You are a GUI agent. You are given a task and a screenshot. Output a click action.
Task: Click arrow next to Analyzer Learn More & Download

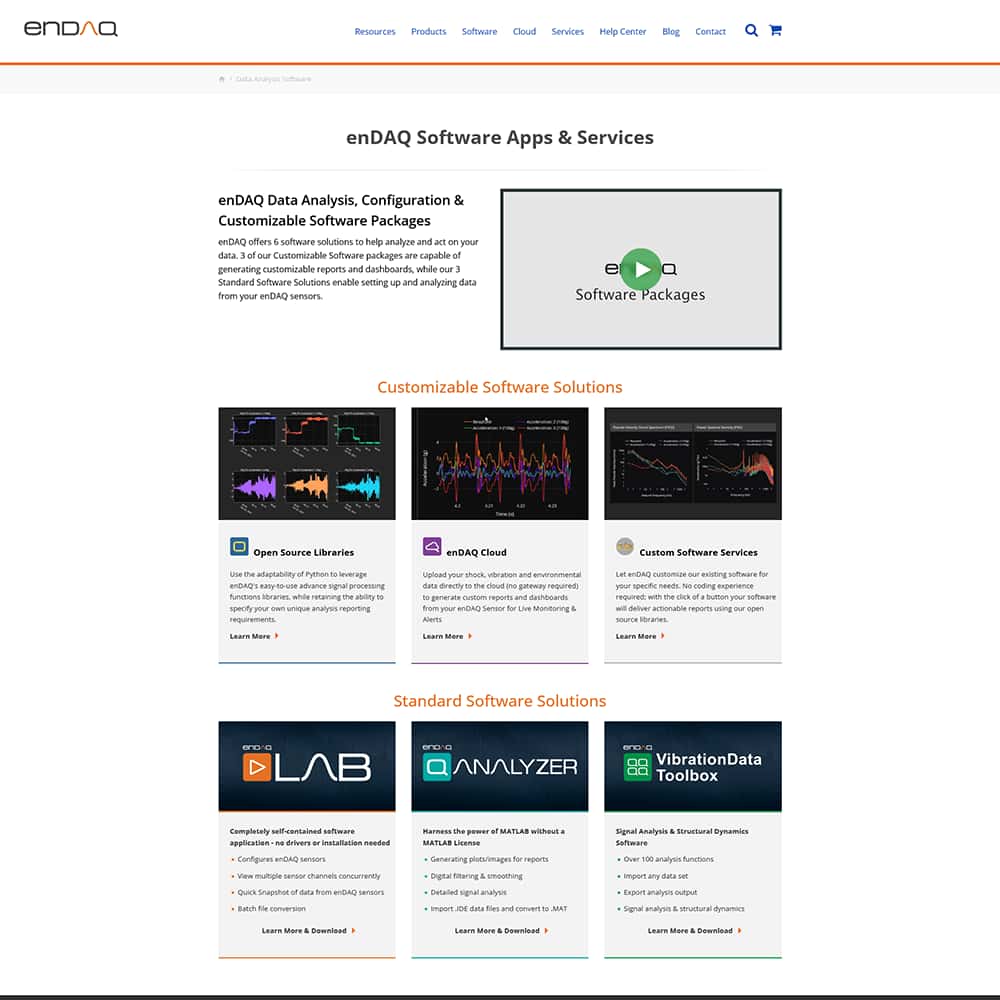[547, 930]
